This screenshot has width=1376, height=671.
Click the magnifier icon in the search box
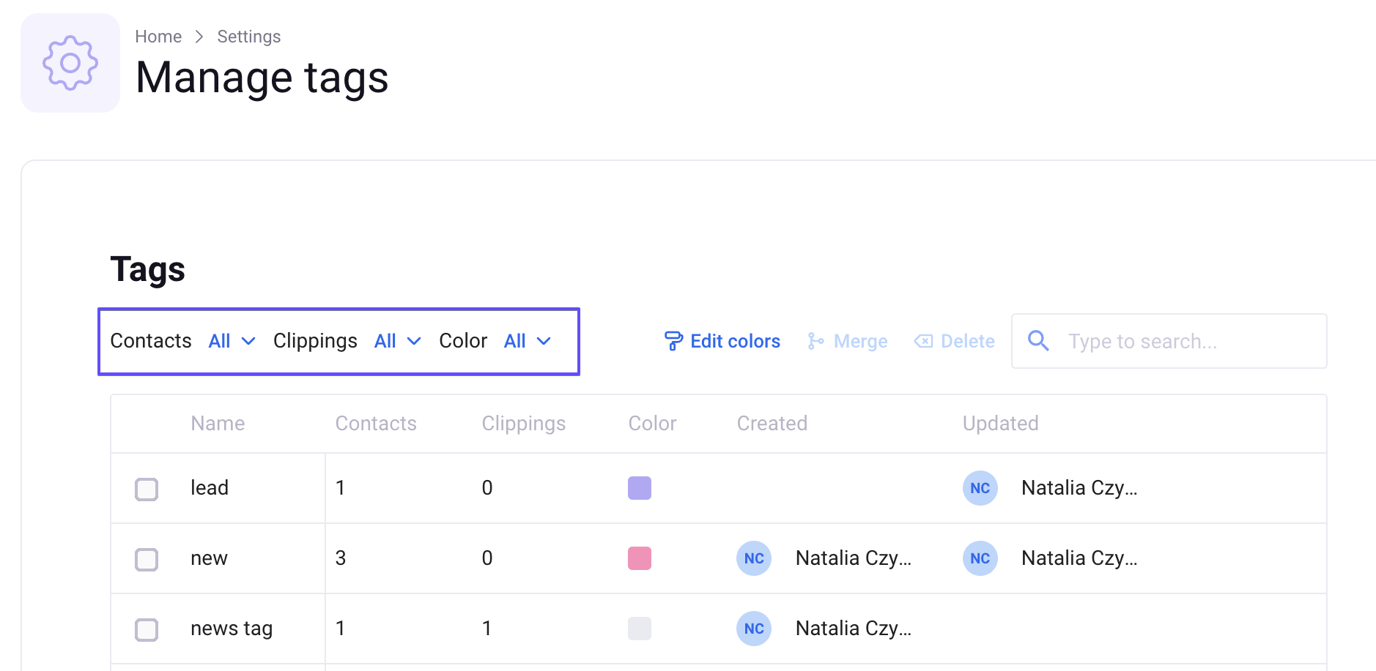(1039, 341)
